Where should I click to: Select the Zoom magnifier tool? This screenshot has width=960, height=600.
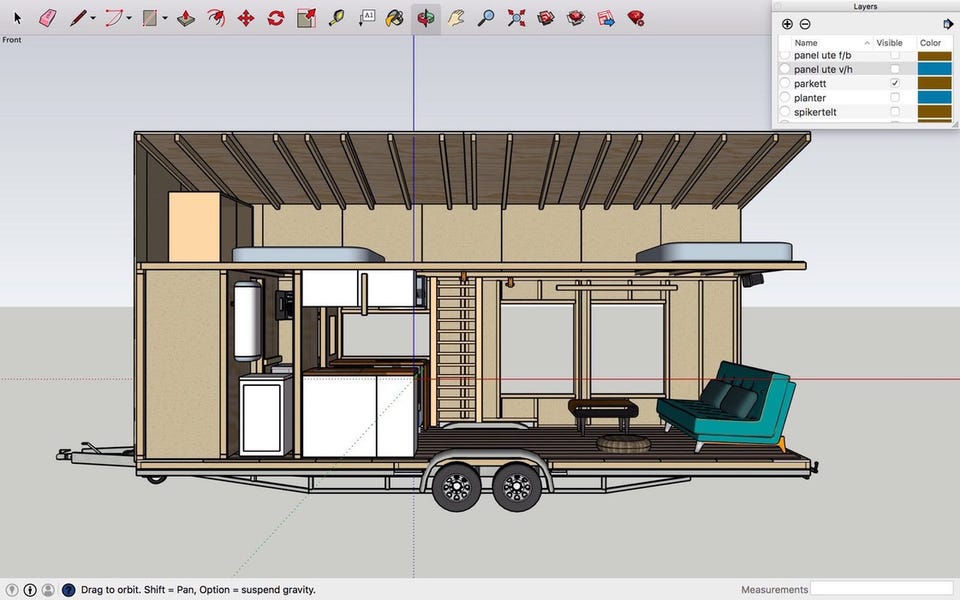(486, 18)
